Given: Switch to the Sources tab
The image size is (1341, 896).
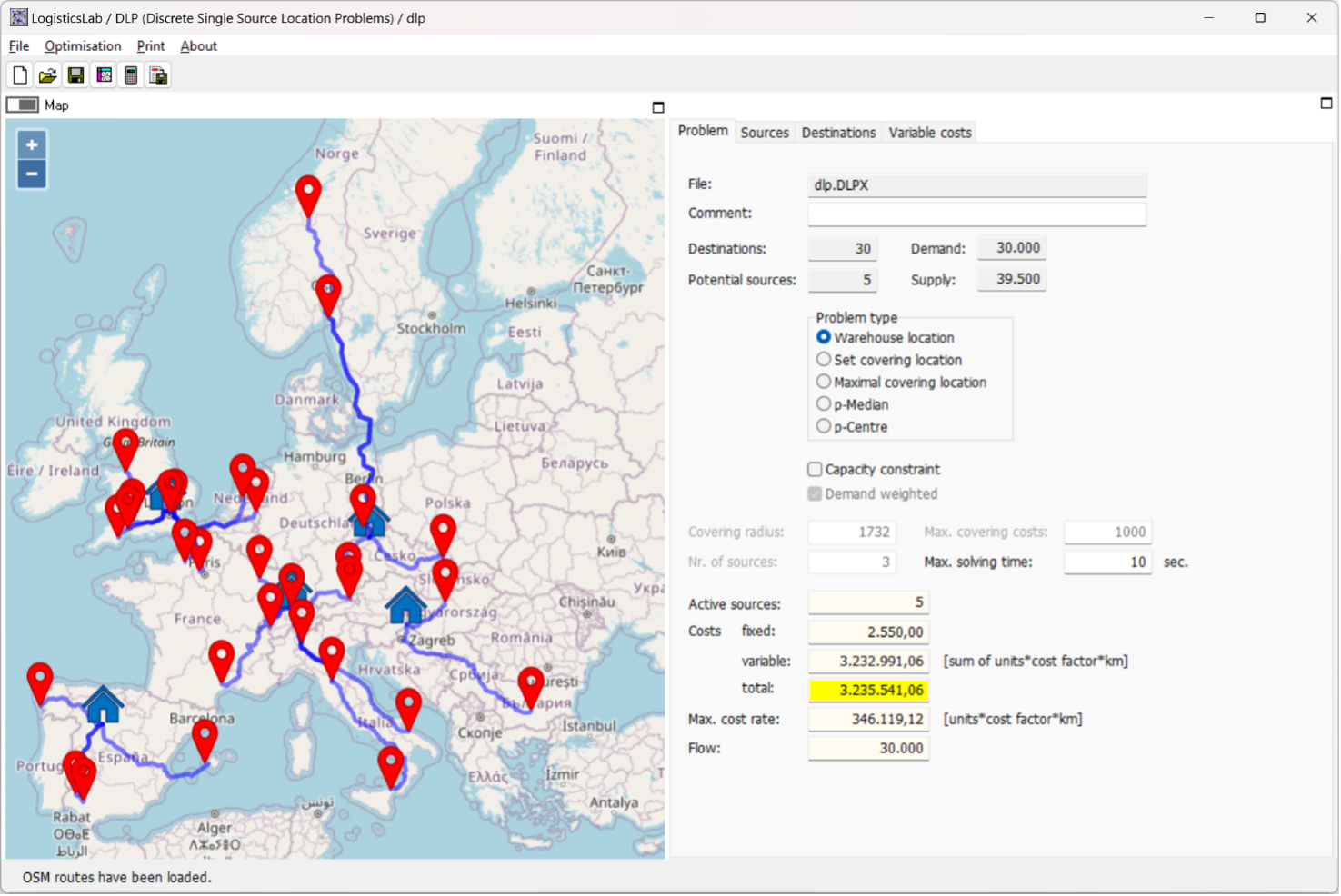Looking at the screenshot, I should [764, 133].
